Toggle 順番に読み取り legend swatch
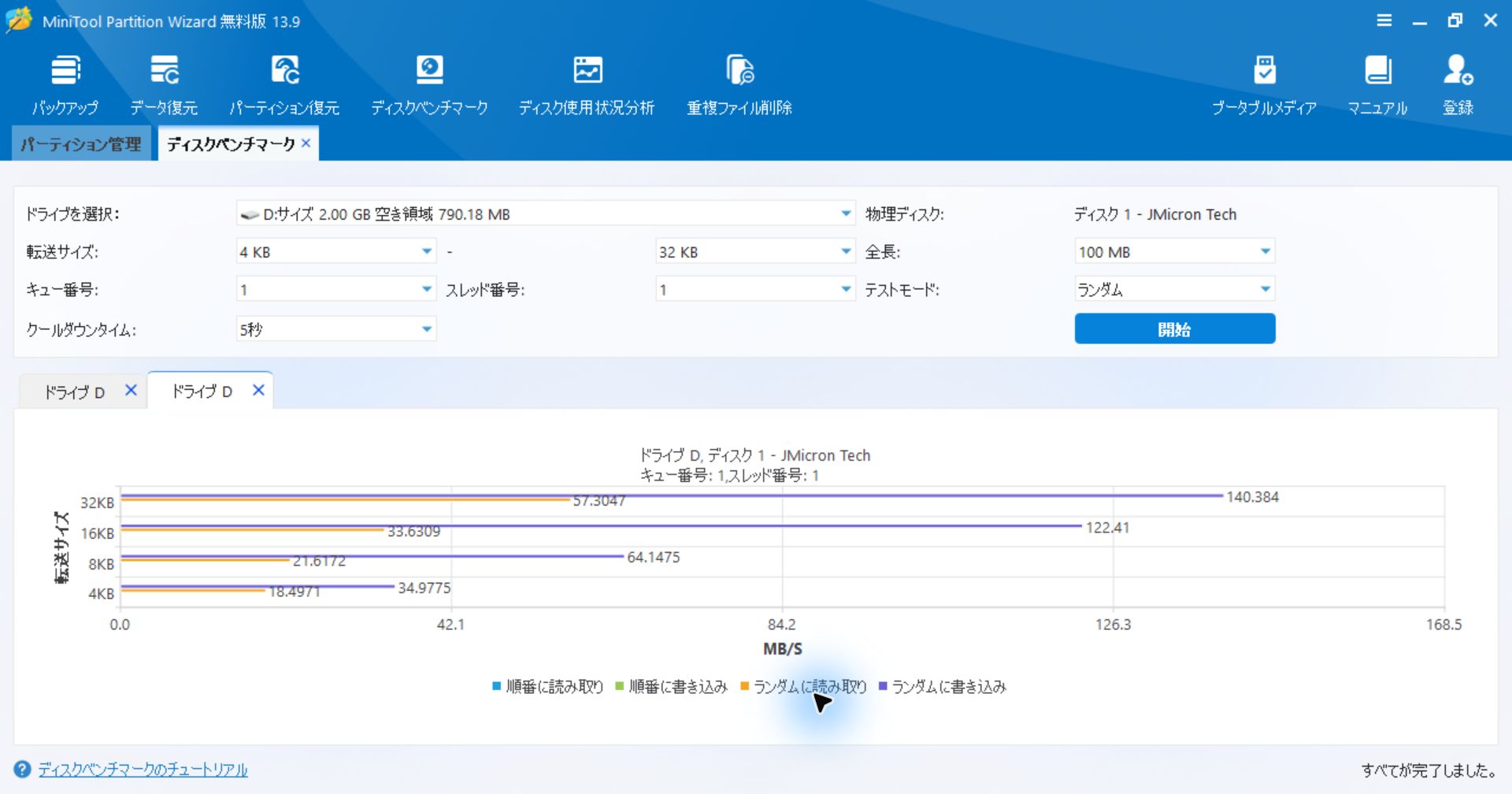1512x794 pixels. [x=497, y=687]
